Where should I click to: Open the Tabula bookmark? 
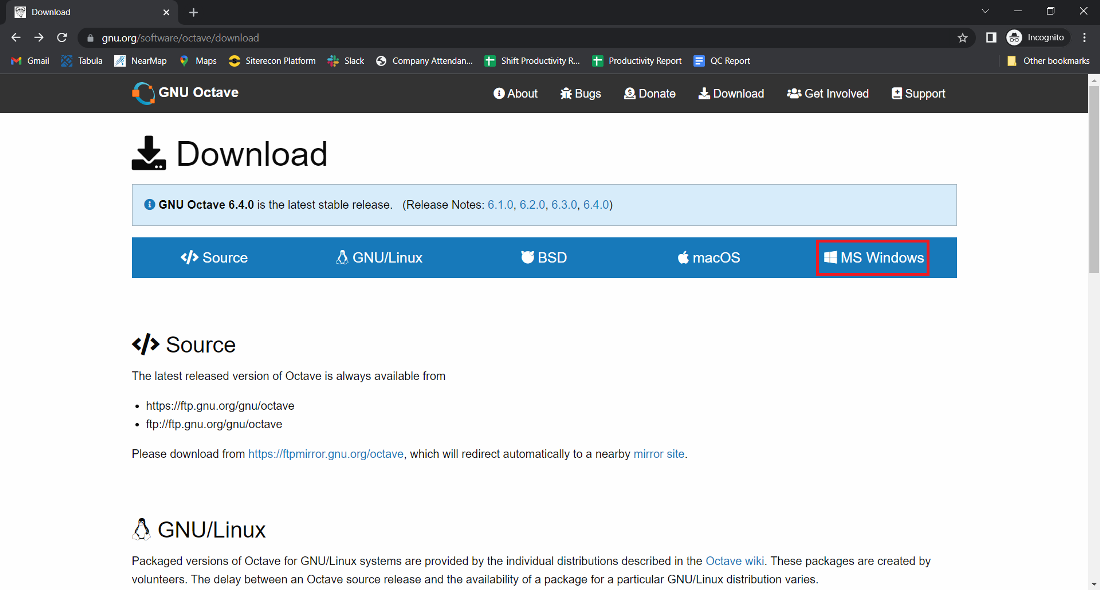(x=81, y=61)
